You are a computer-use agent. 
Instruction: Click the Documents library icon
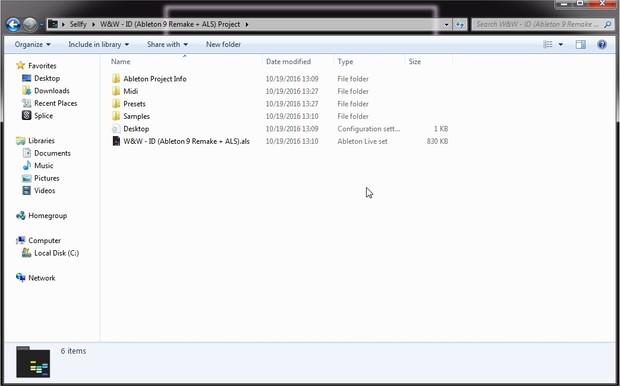26,153
